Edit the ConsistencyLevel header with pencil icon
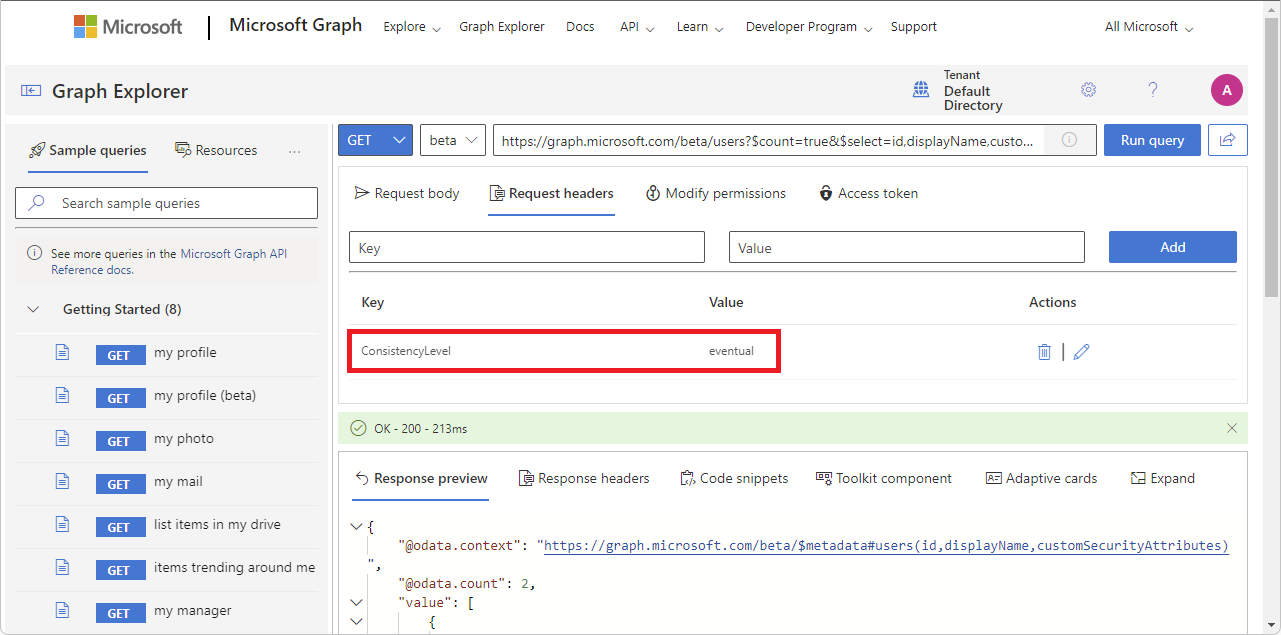 coord(1081,352)
